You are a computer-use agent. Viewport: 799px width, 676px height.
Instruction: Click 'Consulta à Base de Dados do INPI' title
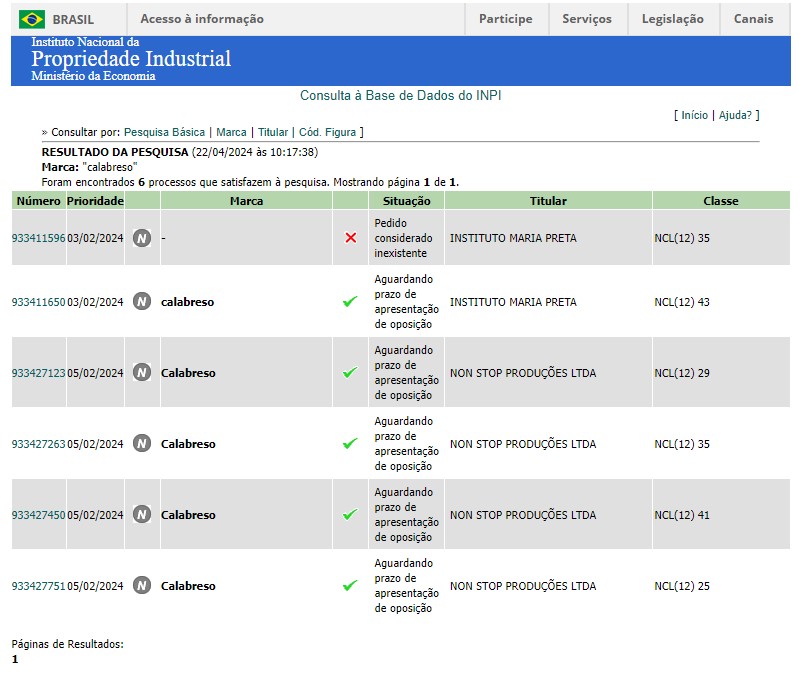(x=401, y=95)
